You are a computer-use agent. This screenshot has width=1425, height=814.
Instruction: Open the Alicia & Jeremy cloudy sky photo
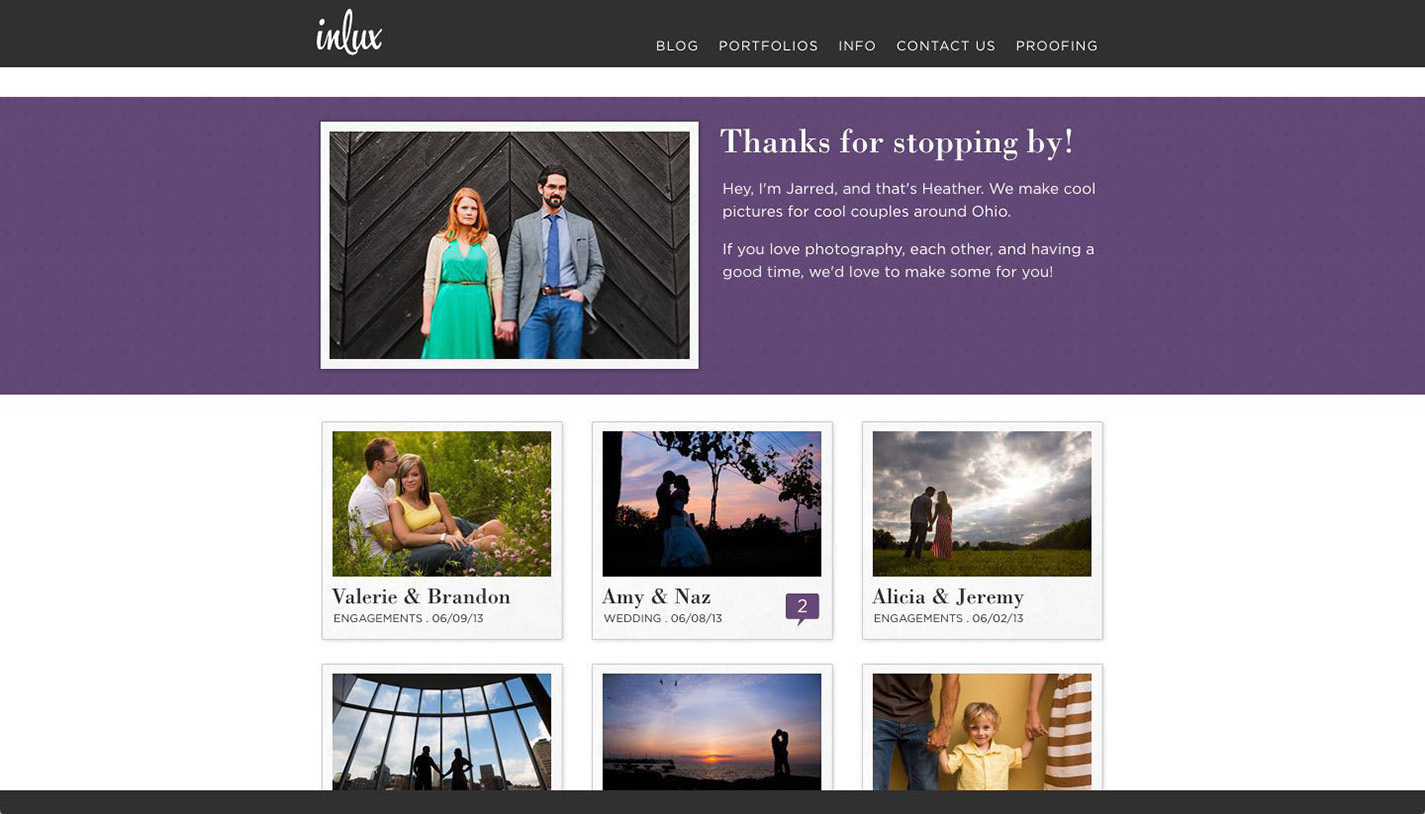tap(981, 503)
